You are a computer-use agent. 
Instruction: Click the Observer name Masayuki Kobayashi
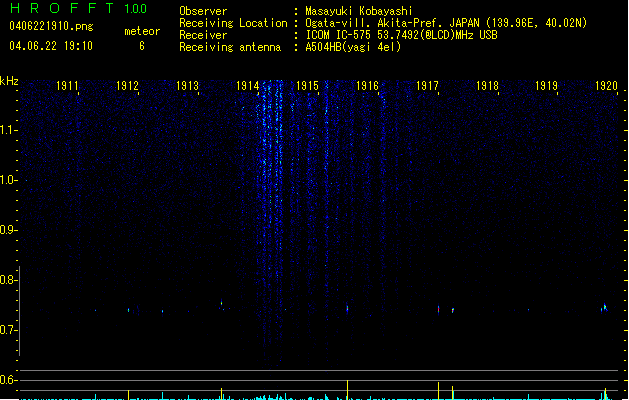[359, 11]
